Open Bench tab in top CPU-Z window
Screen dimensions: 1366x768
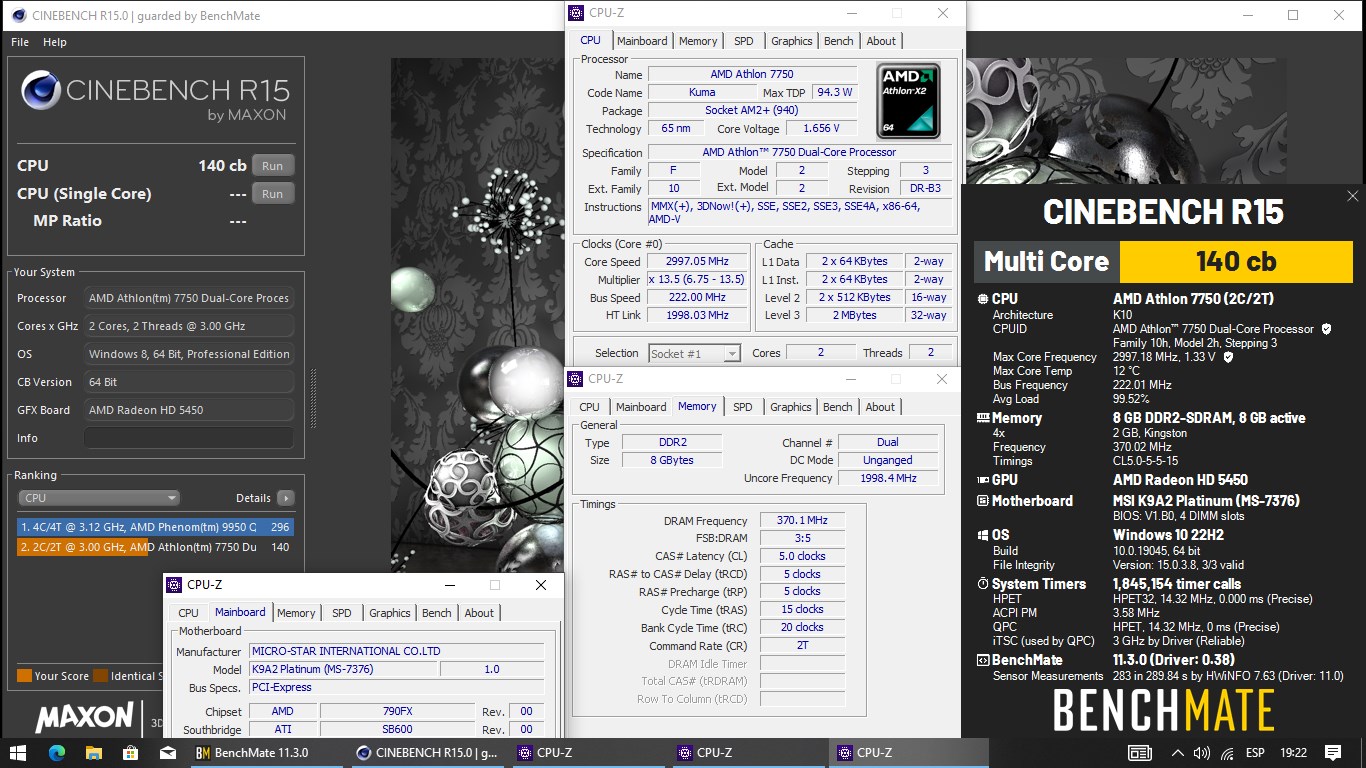839,41
